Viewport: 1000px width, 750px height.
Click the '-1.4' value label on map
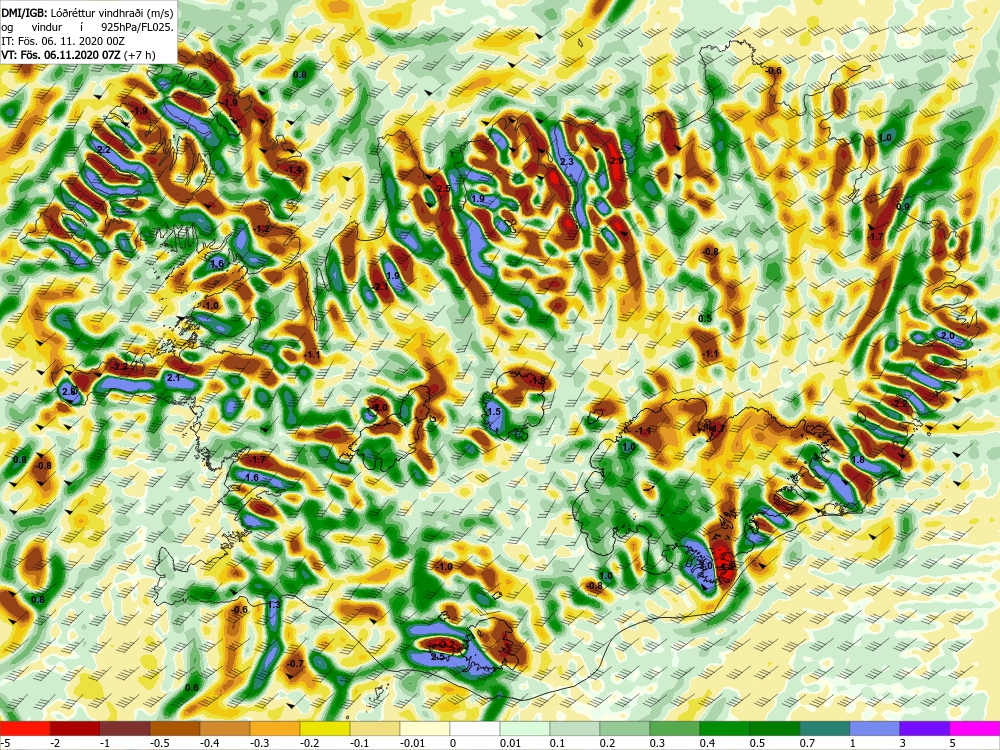tap(295, 170)
